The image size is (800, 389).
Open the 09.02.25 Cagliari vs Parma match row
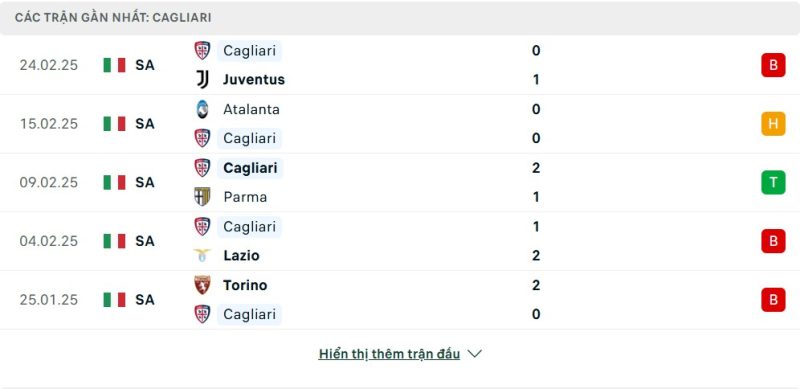coord(400,182)
